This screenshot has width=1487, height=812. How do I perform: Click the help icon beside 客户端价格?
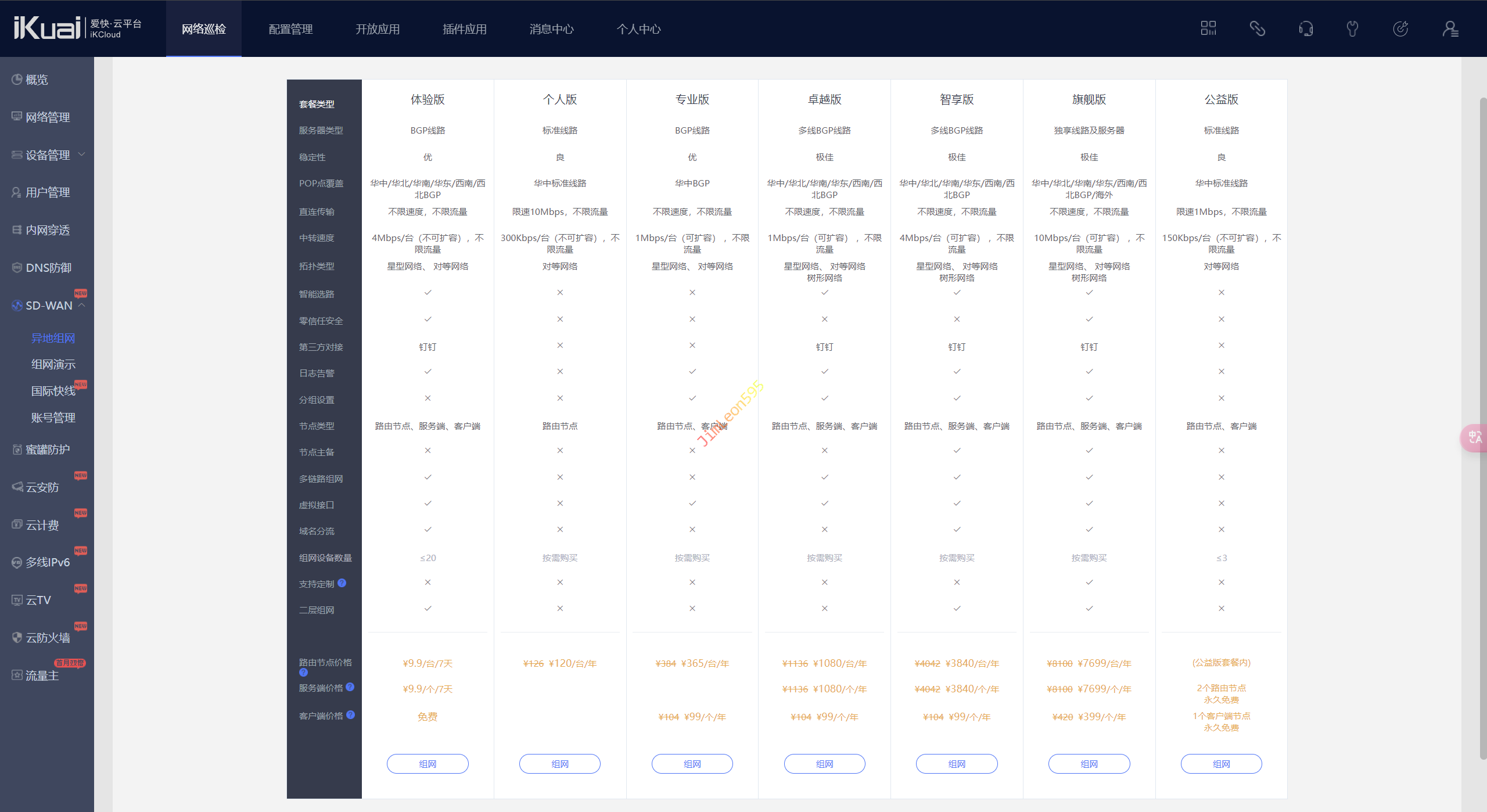pos(350,715)
